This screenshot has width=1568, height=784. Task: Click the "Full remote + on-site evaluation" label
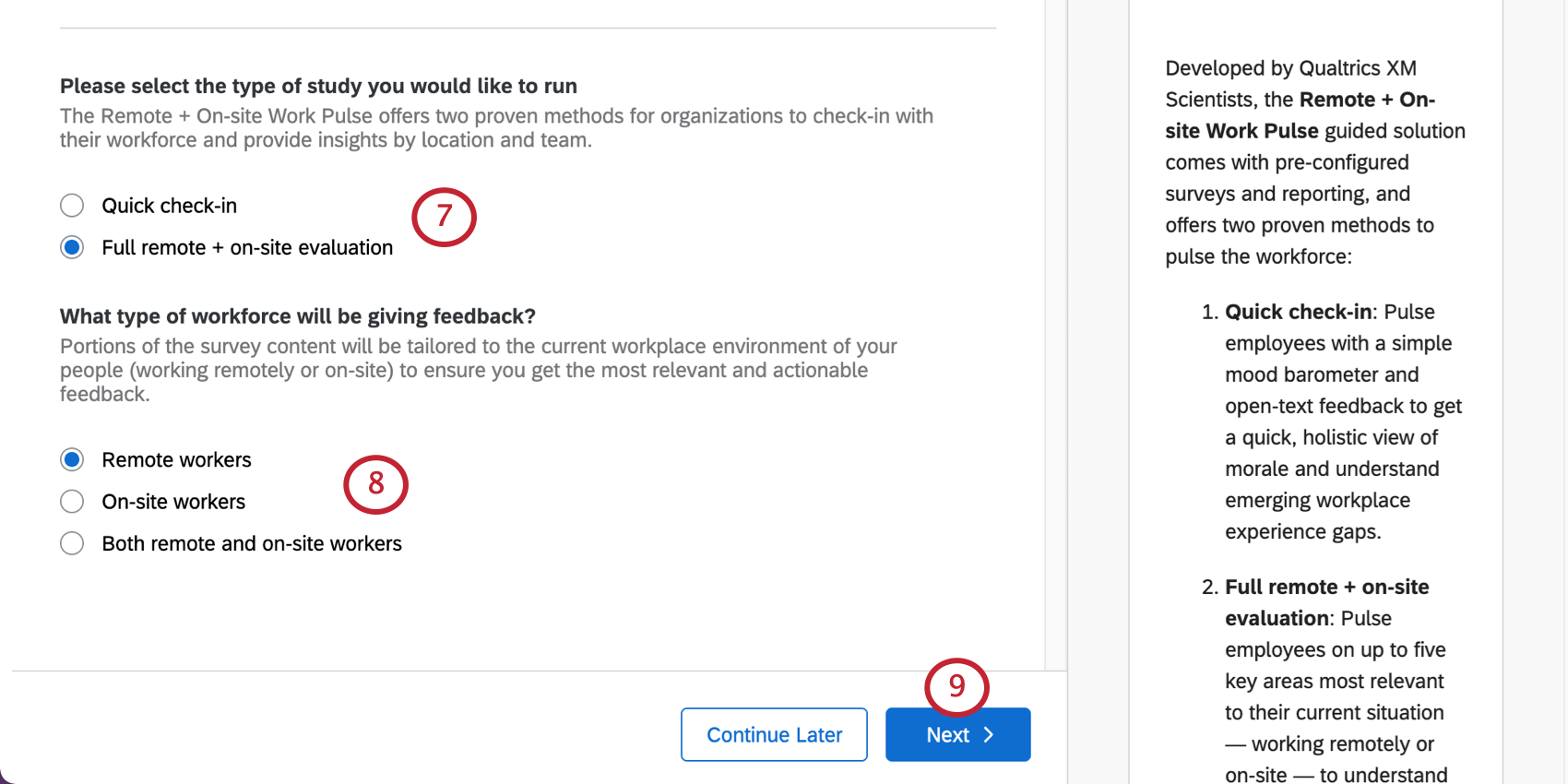coord(247,247)
